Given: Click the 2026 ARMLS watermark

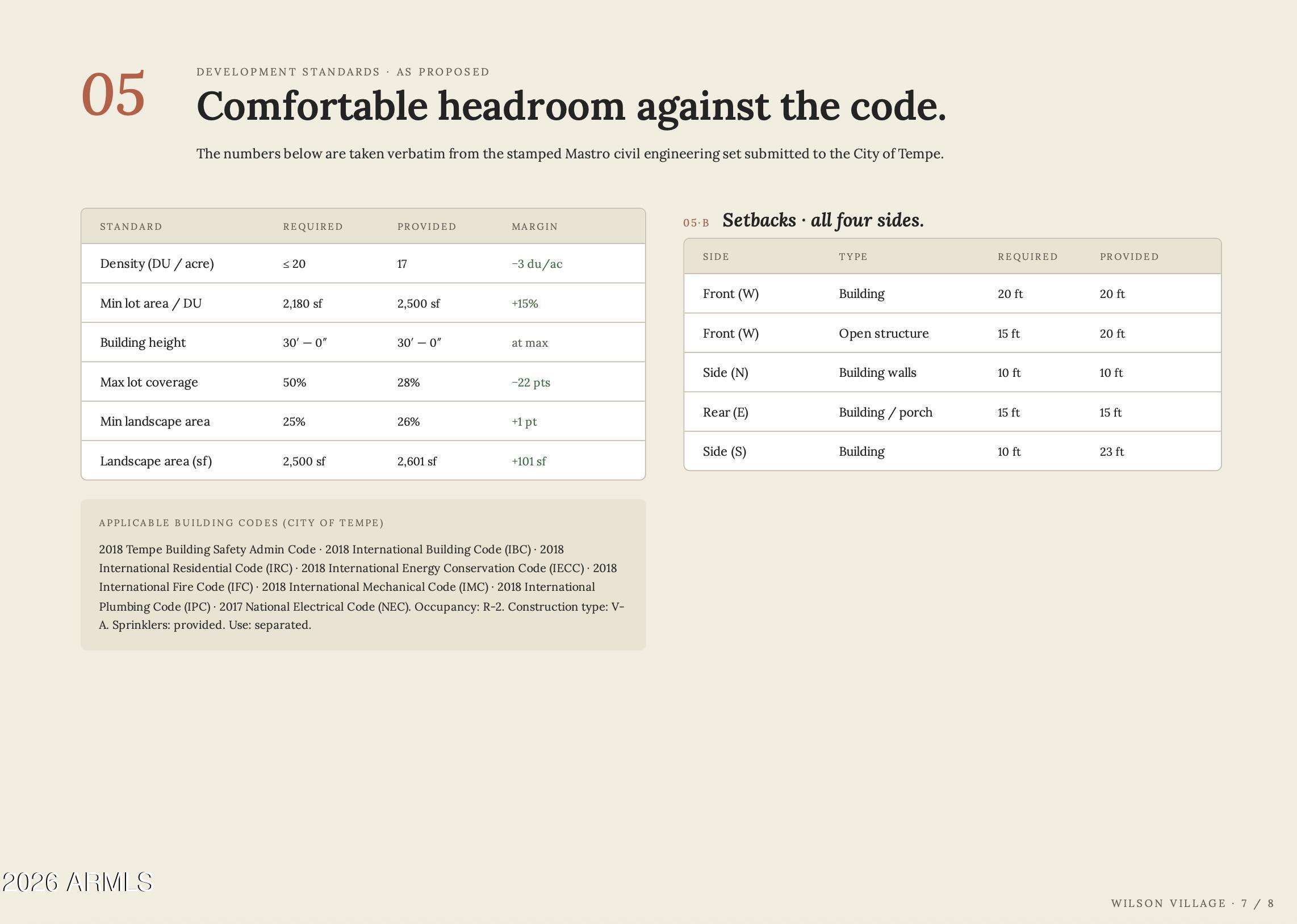Looking at the screenshot, I should click(77, 883).
